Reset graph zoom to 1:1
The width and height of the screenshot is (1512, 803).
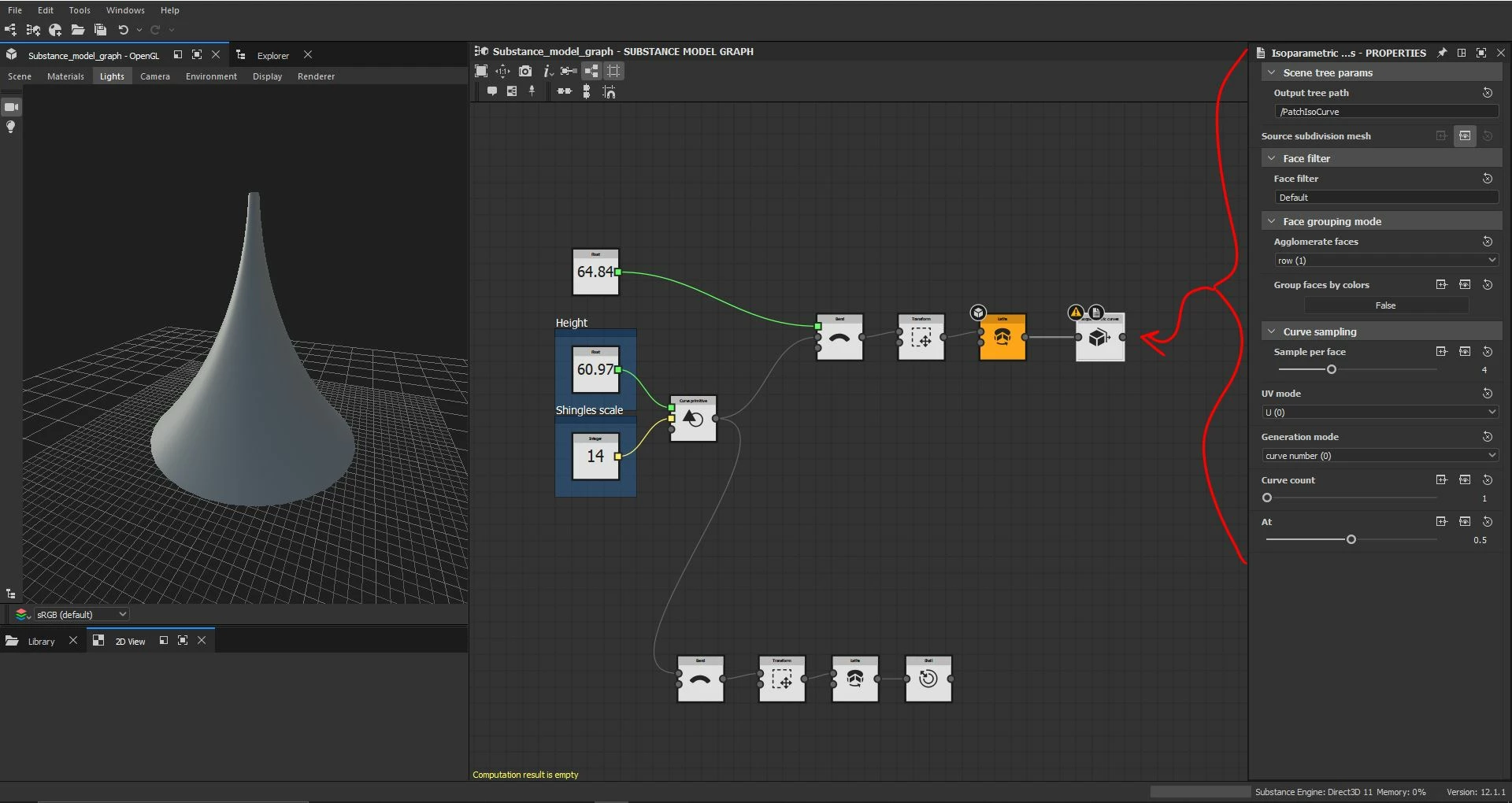(502, 71)
